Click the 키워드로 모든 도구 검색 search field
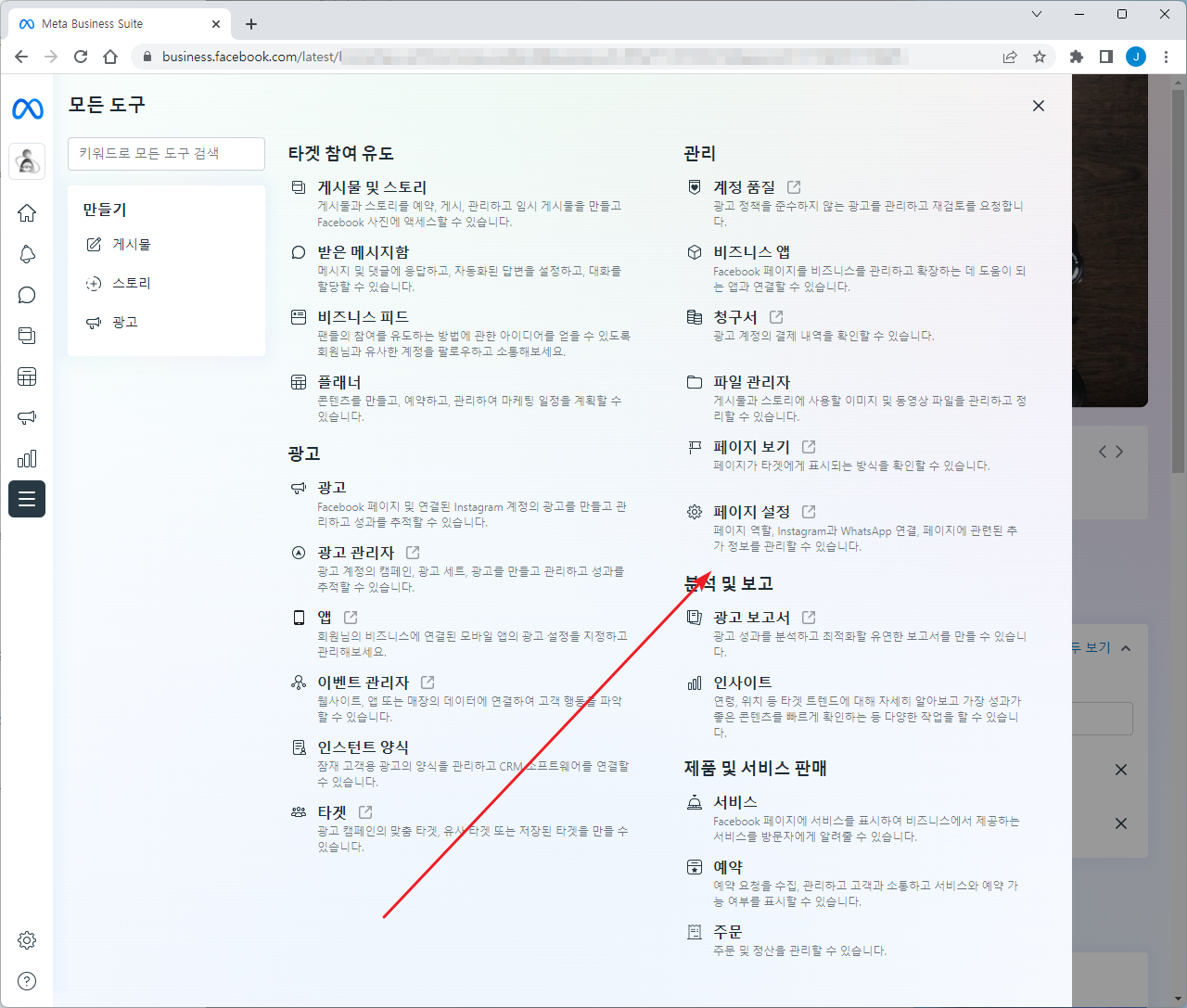 pos(166,154)
